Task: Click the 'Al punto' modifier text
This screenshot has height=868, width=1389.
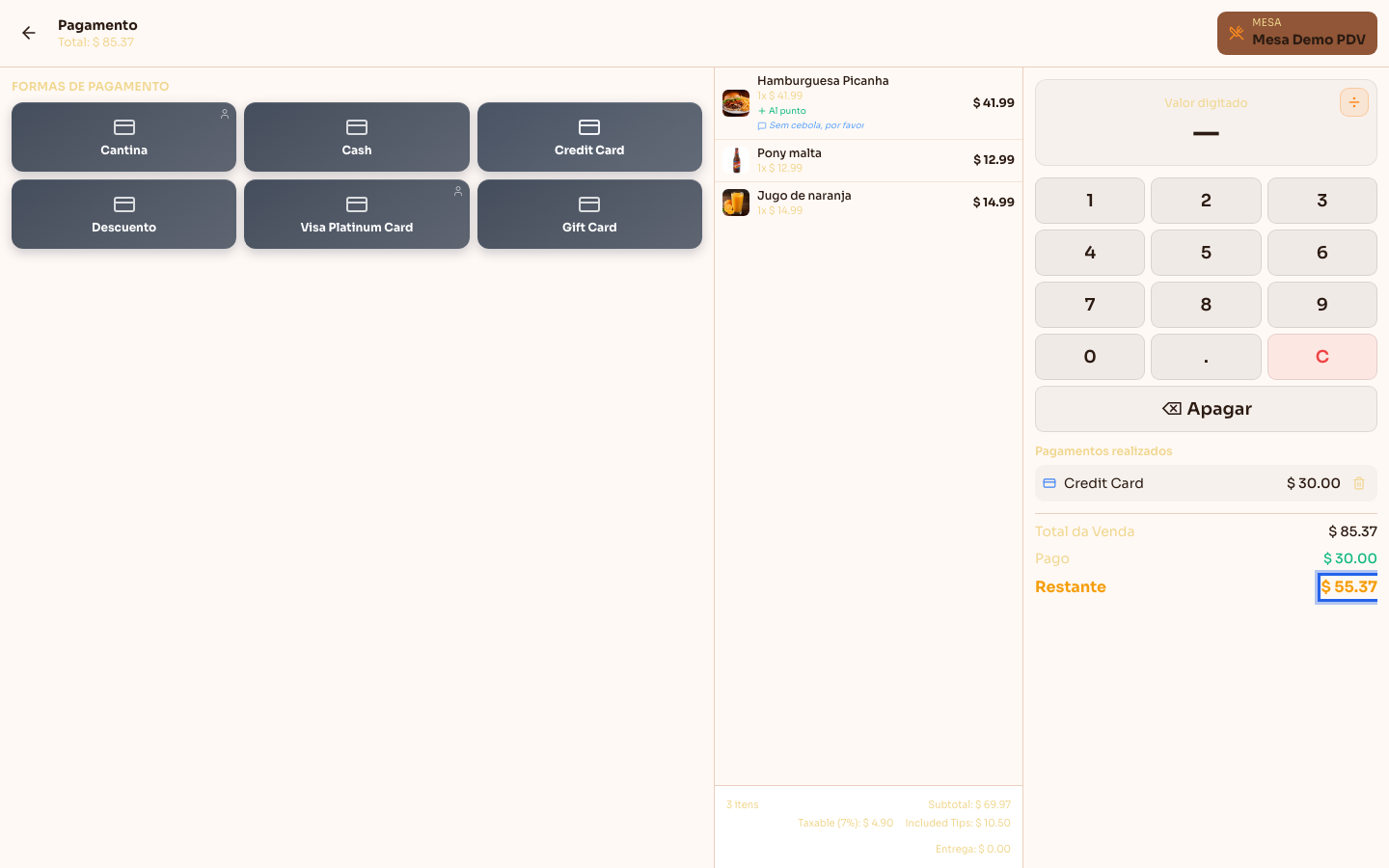Action: click(787, 111)
